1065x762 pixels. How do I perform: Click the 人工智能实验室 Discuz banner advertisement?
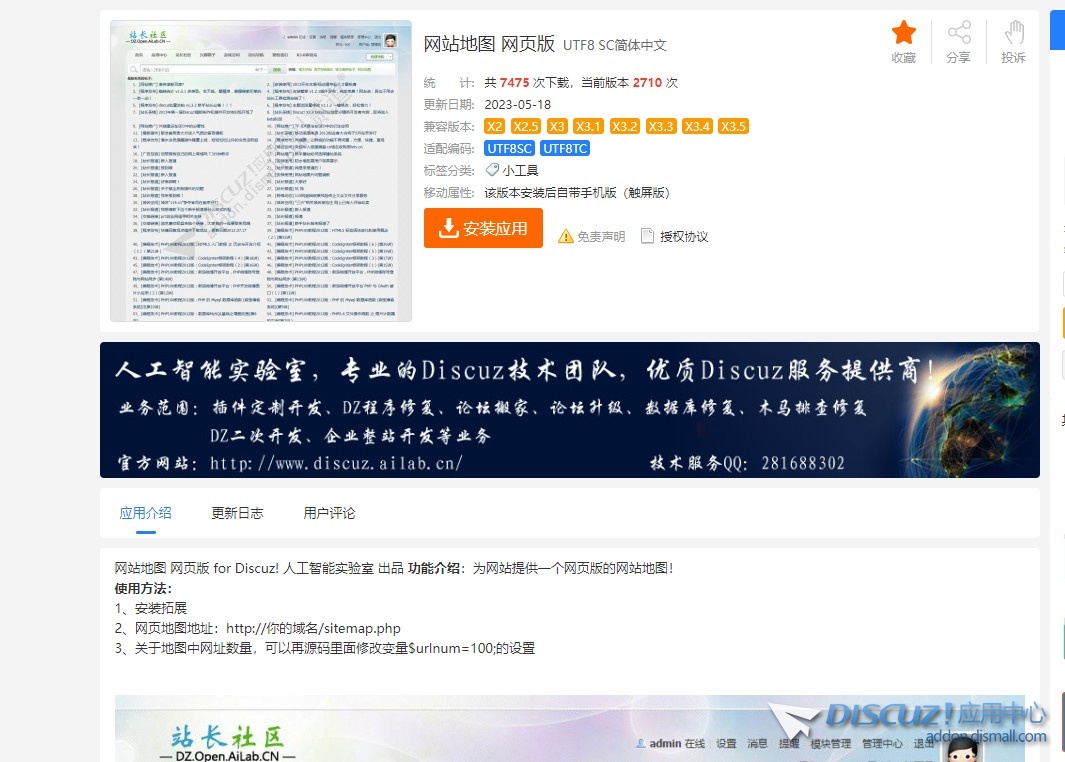(x=569, y=410)
